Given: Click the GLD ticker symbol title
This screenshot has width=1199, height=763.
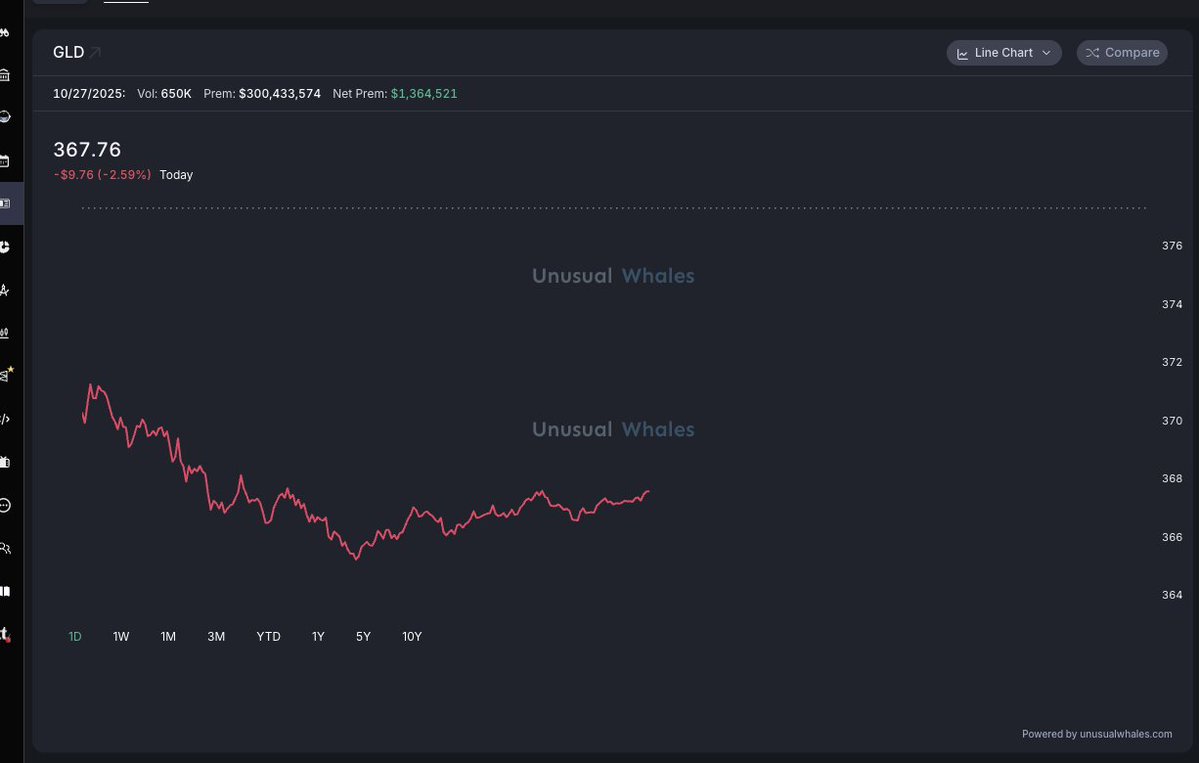Looking at the screenshot, I should coord(68,52).
